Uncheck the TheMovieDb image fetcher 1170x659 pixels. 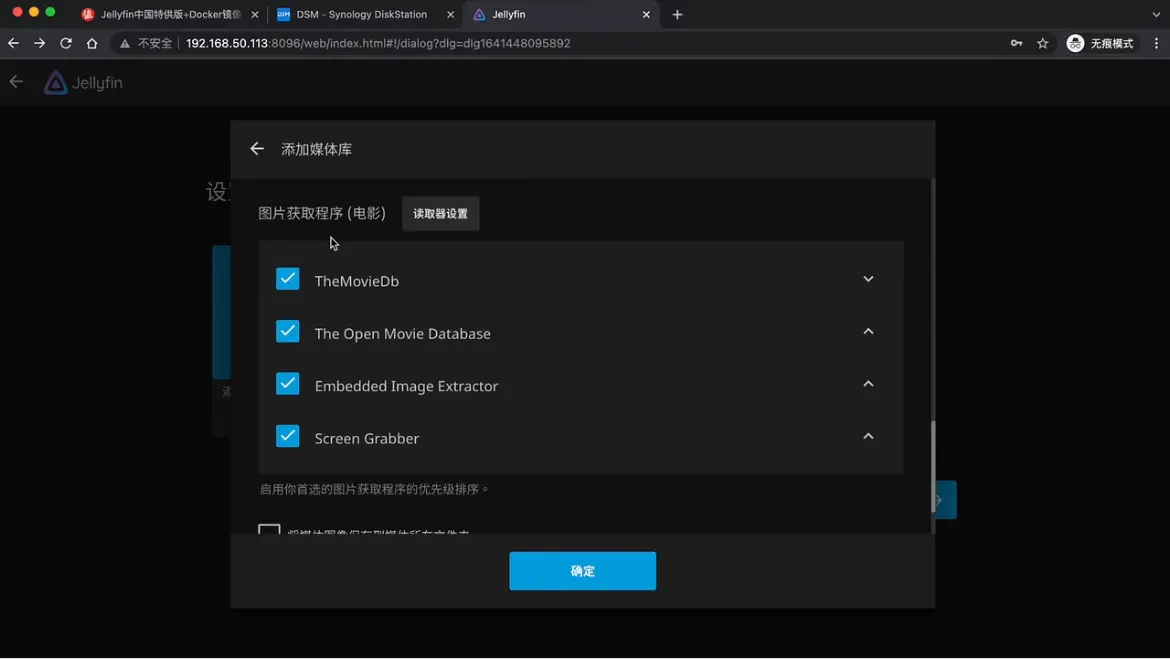288,279
